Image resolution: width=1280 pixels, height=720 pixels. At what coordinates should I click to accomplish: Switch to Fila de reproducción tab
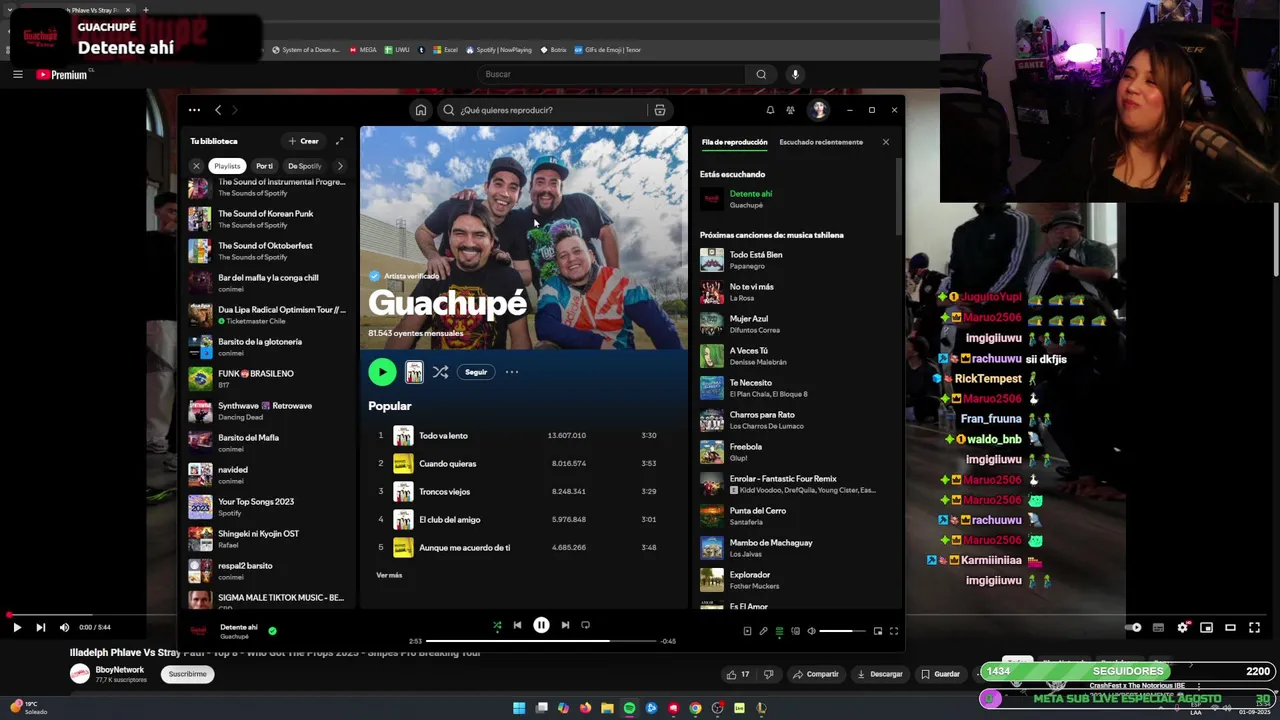(x=734, y=142)
